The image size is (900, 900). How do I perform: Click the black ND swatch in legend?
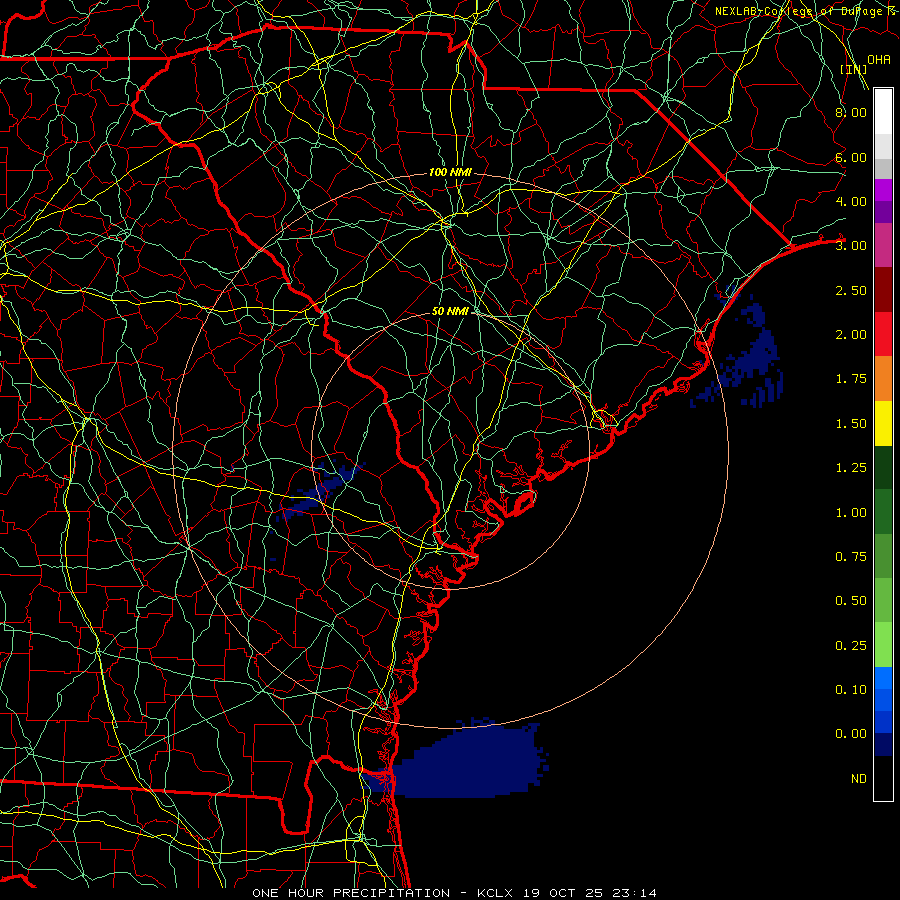(883, 778)
